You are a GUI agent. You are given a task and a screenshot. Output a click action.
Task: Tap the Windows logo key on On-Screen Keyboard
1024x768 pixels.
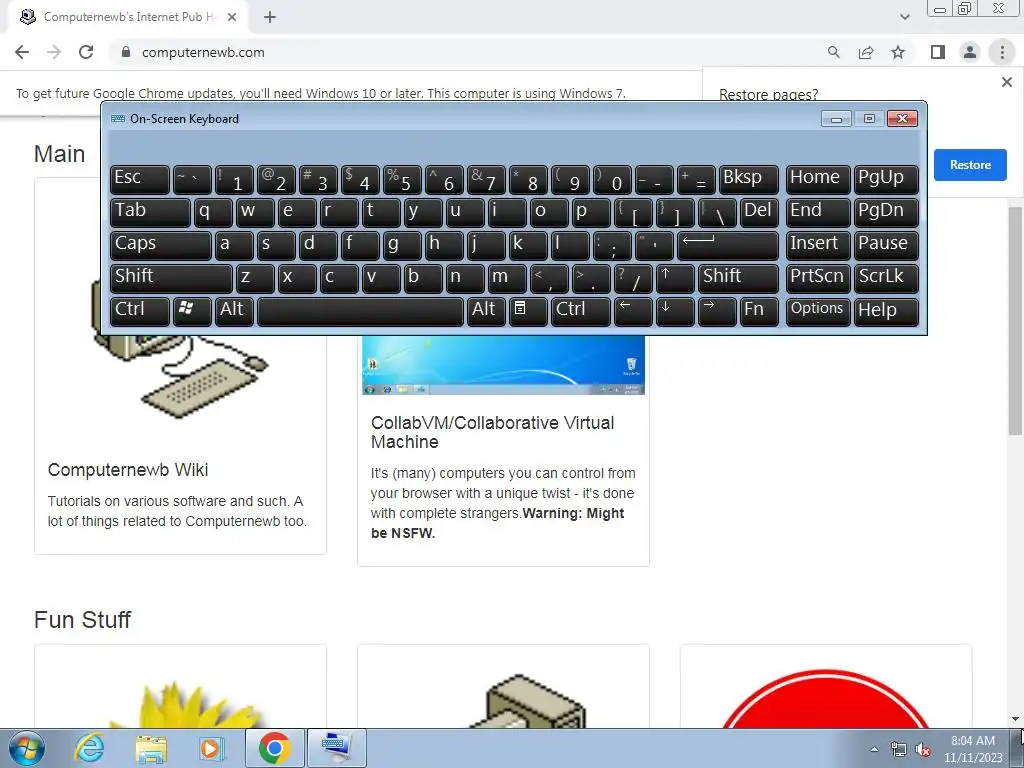192,310
